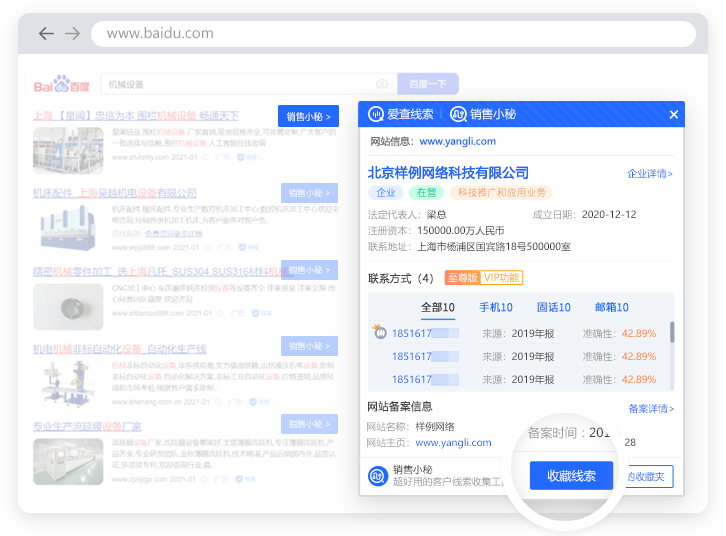Click the 样例网络 website name text

(435, 426)
